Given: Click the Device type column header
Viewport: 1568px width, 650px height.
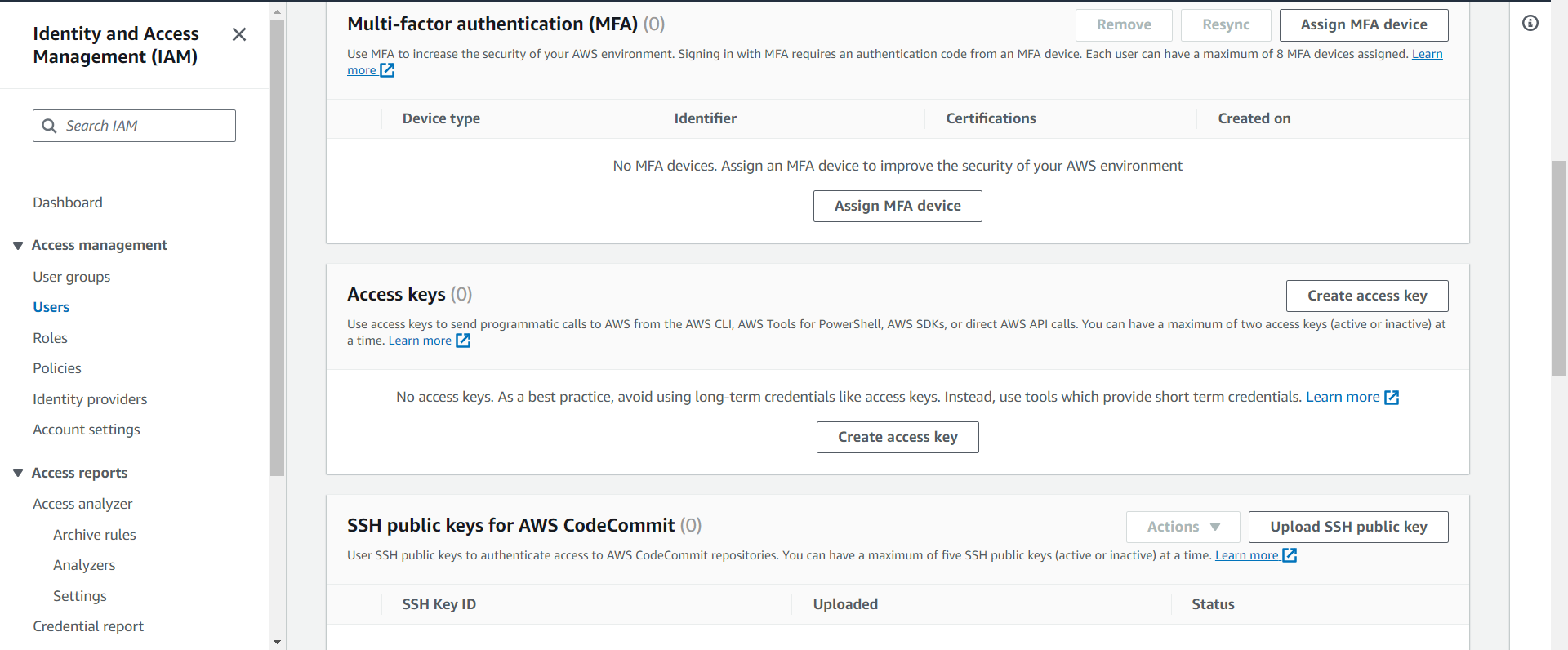Looking at the screenshot, I should point(441,118).
